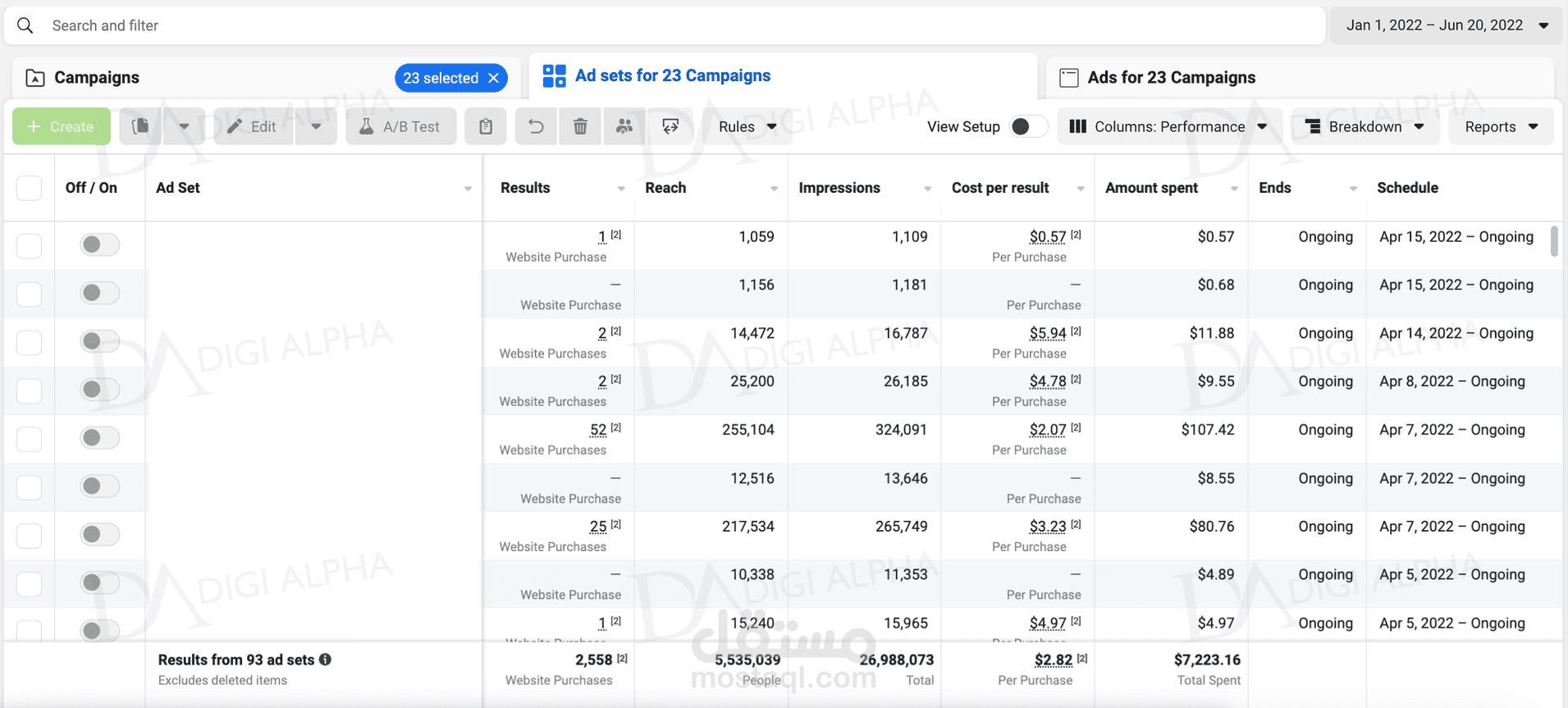Click the green Create button
The height and width of the screenshot is (708, 1568).
[62, 126]
